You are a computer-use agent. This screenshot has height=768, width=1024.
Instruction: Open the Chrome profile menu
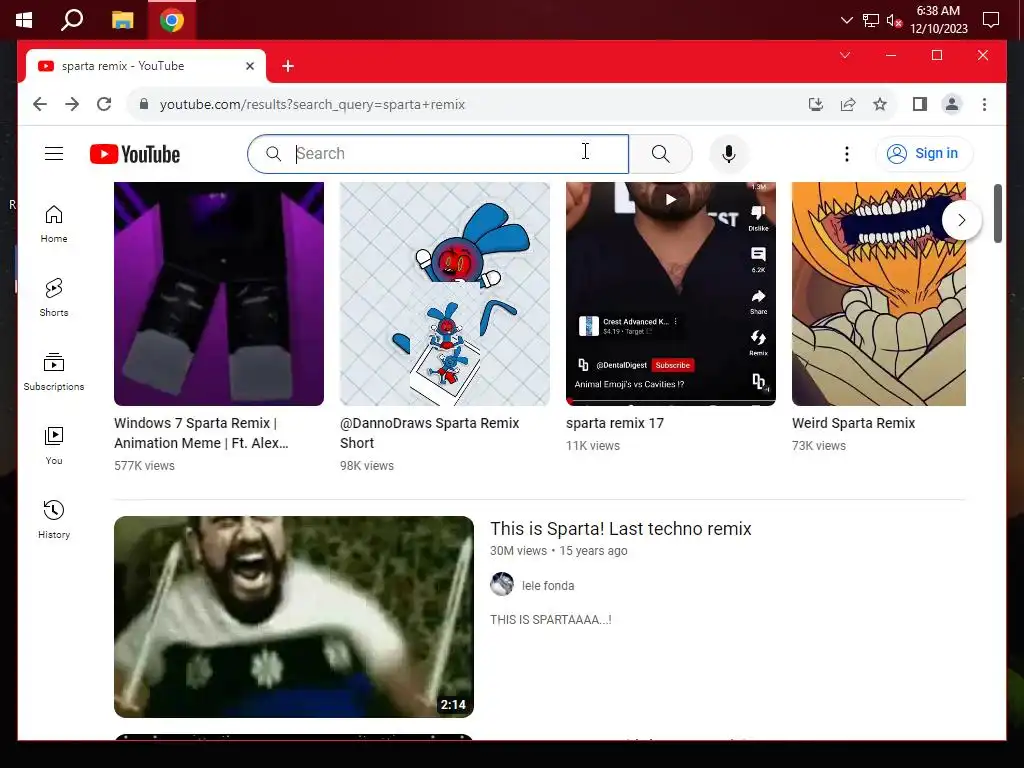pos(952,104)
